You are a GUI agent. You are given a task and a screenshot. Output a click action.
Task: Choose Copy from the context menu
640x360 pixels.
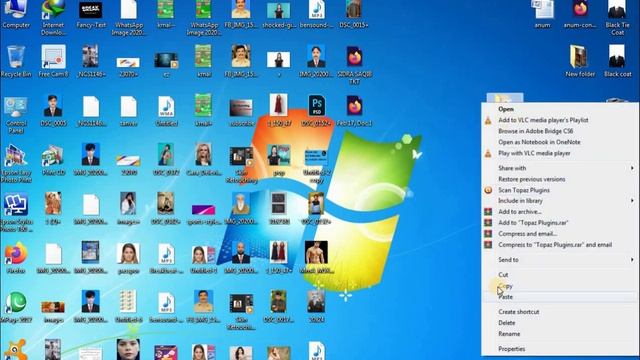(x=505, y=286)
